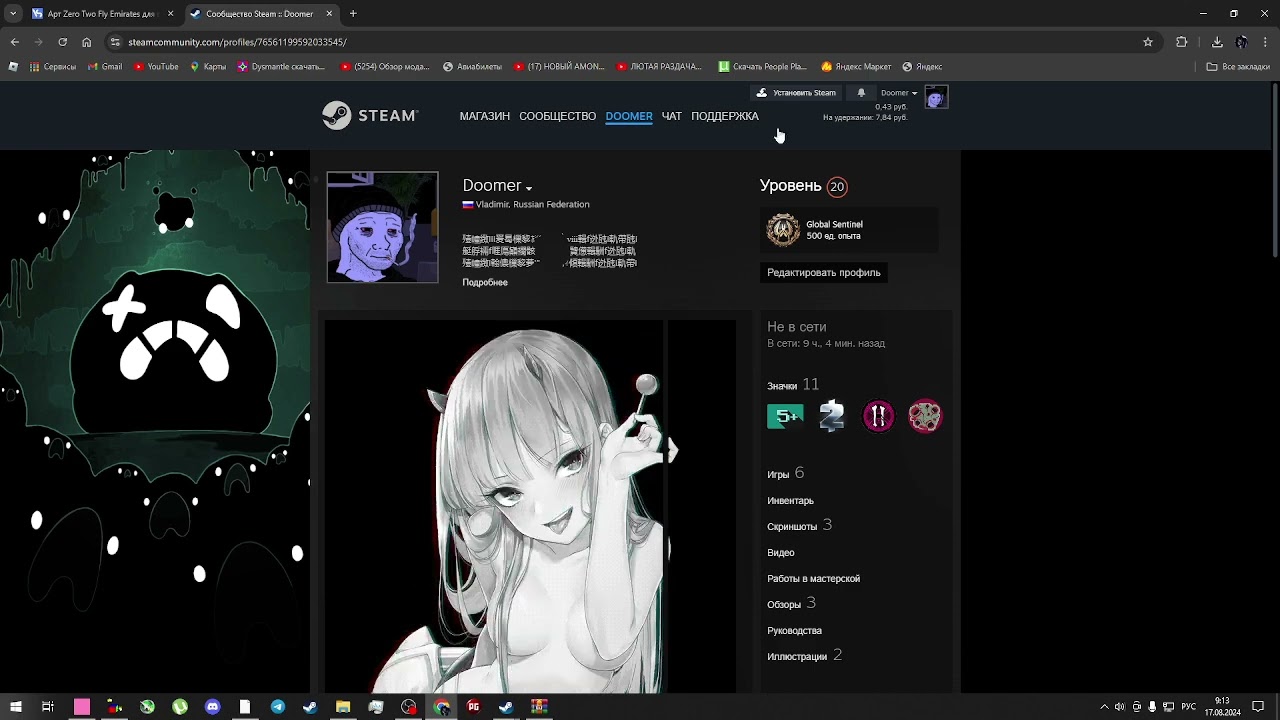Image resolution: width=1280 pixels, height=720 pixels.
Task: Show hidden system tray icons
Action: 1104,707
